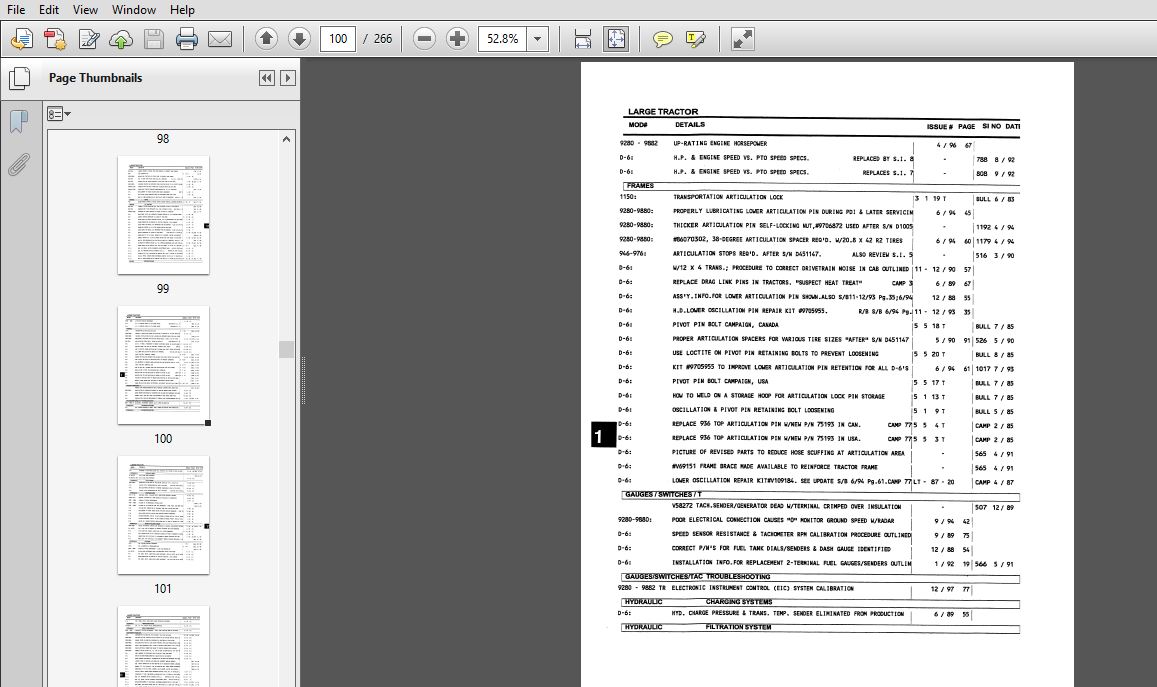Click the Create PDF icon
The width and height of the screenshot is (1157, 687).
(x=55, y=39)
